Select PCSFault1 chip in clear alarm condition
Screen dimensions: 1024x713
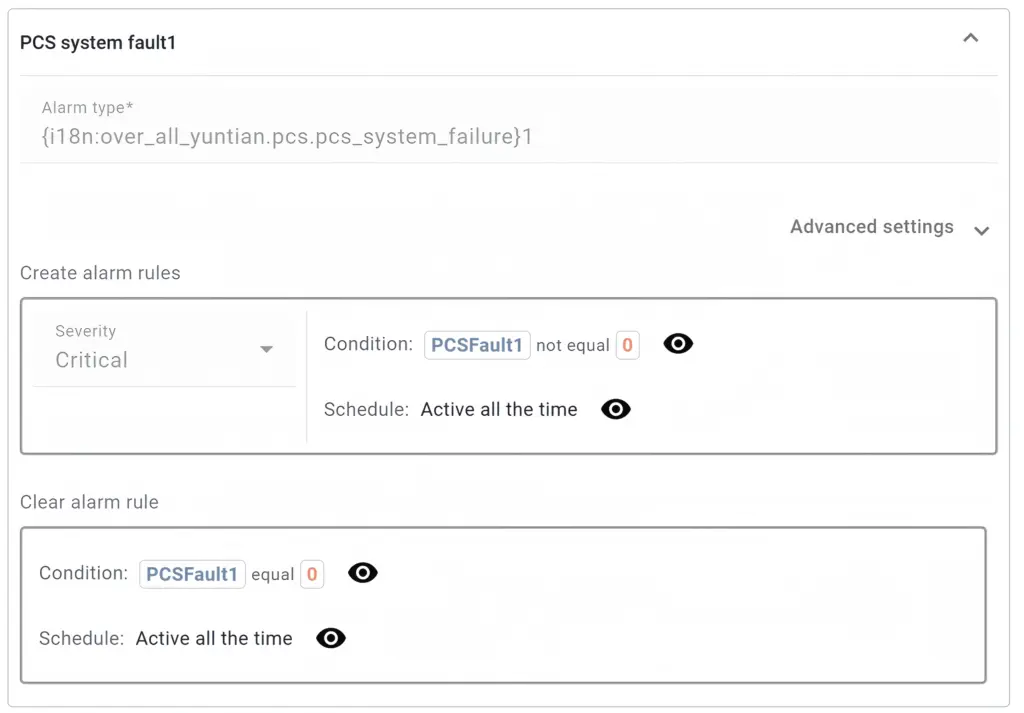[x=192, y=574]
